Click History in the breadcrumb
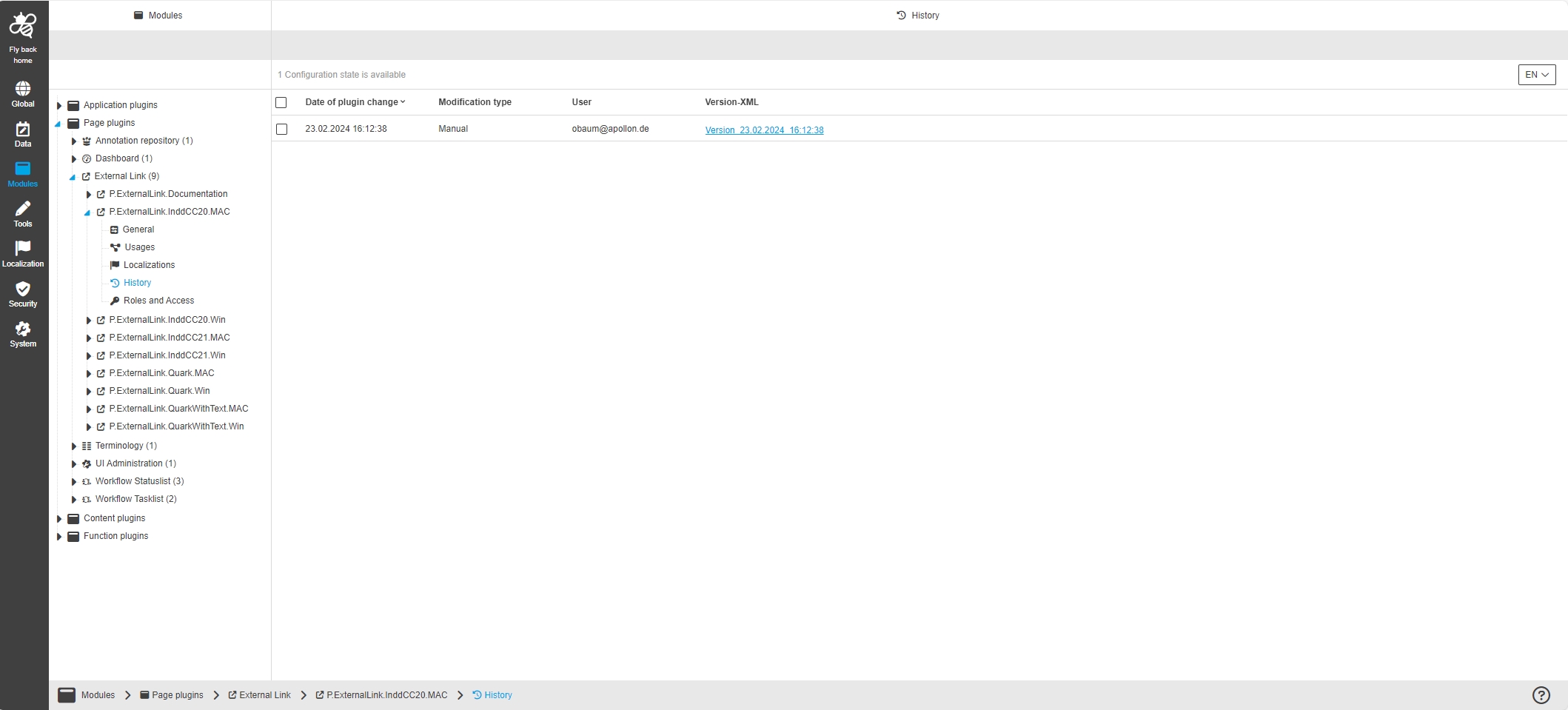 492,695
